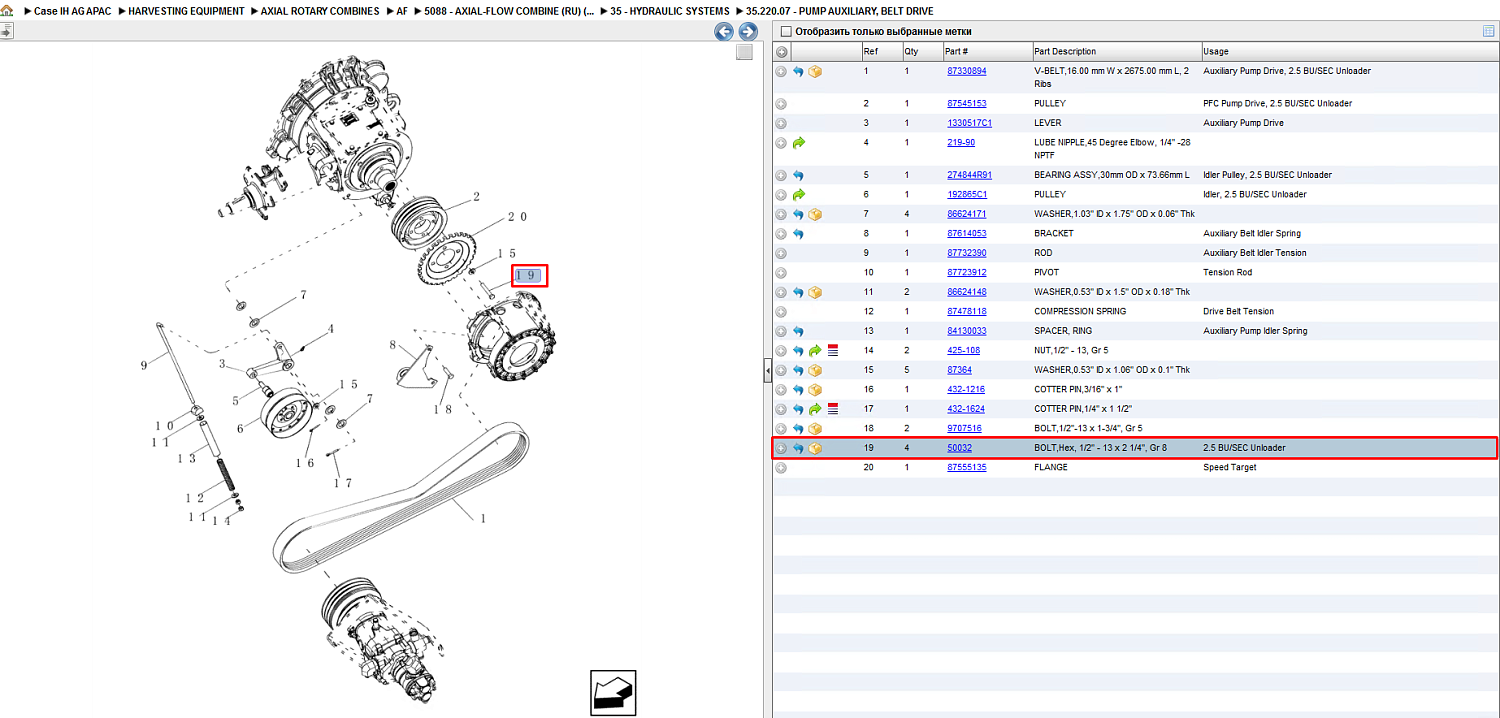Viewport: 1500px width, 718px height.
Task: Open Case IH AG APAC breadcrumb
Action: 72,11
